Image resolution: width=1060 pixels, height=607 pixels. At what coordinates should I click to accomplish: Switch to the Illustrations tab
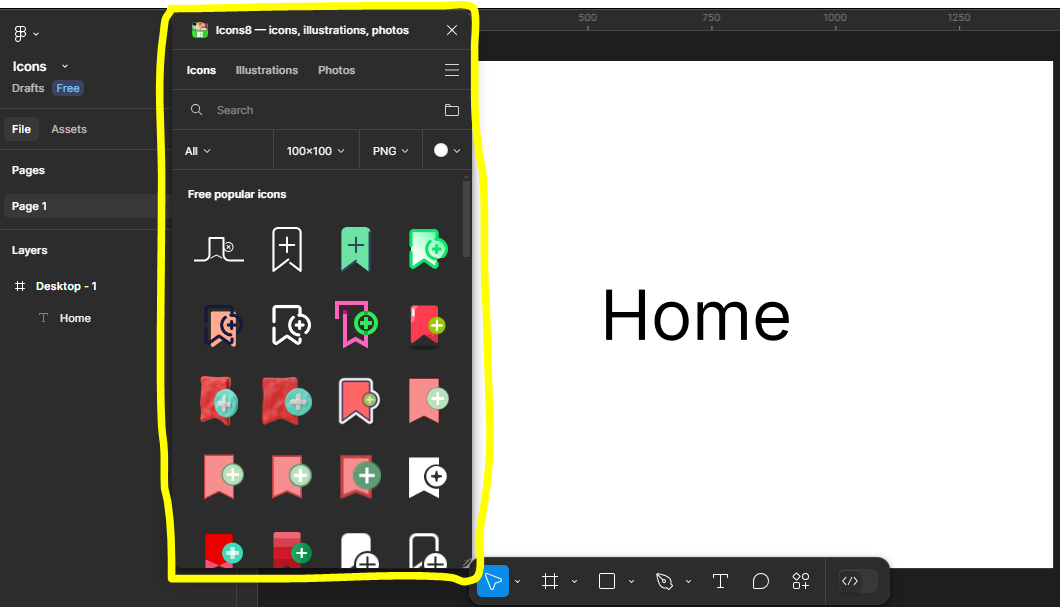click(x=266, y=70)
